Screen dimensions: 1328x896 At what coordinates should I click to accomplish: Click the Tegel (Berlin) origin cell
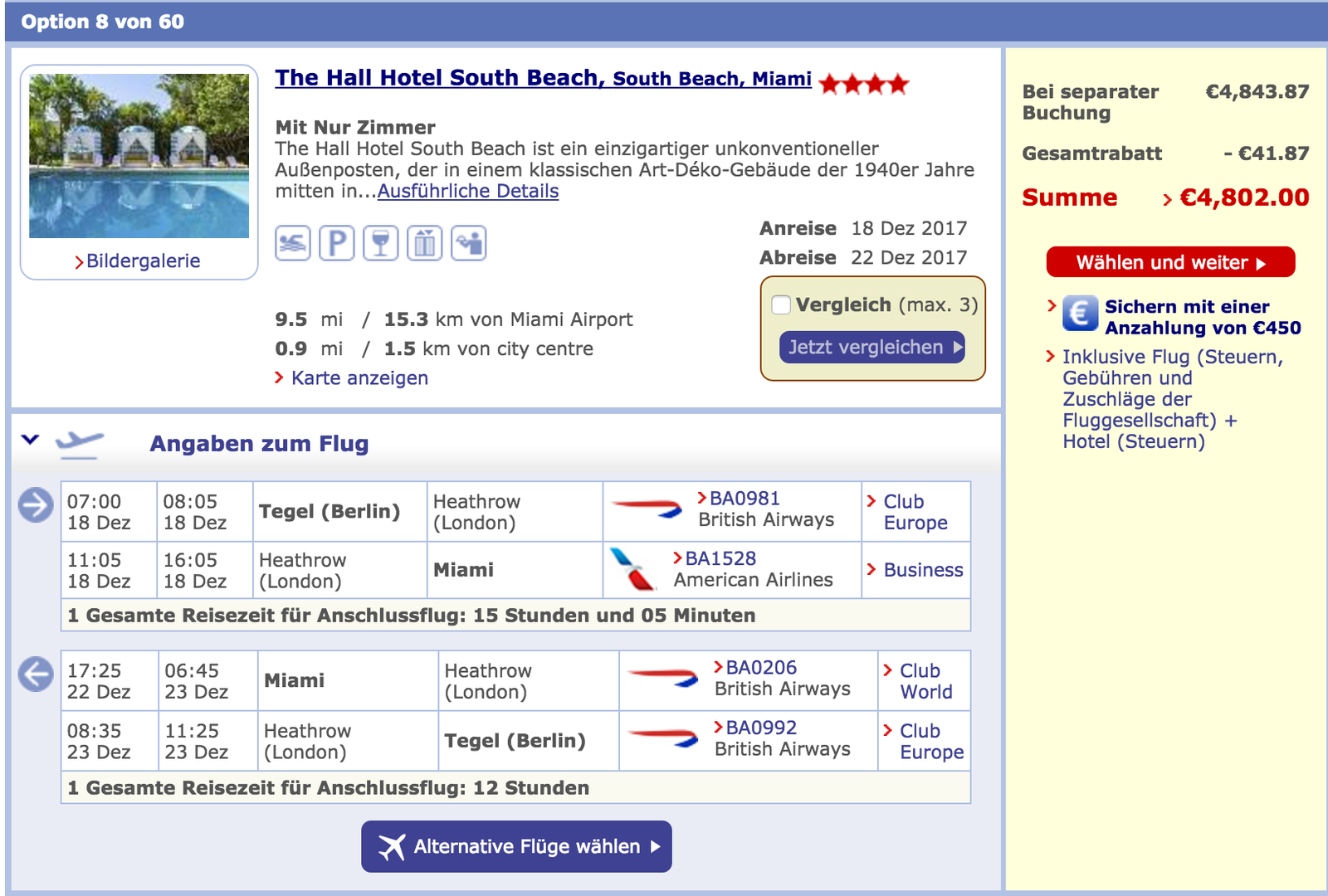pyautogui.click(x=339, y=512)
